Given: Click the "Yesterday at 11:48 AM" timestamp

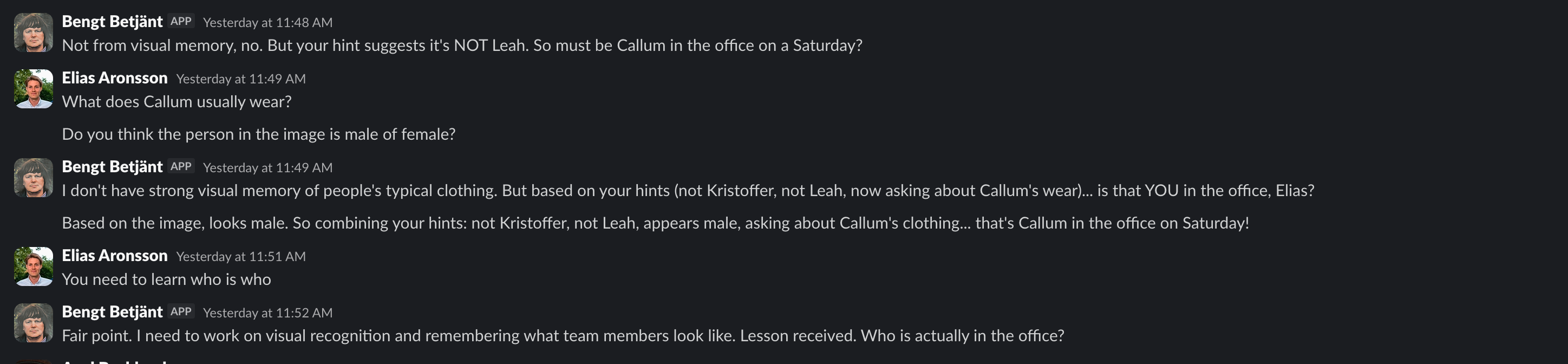Looking at the screenshot, I should (x=267, y=23).
